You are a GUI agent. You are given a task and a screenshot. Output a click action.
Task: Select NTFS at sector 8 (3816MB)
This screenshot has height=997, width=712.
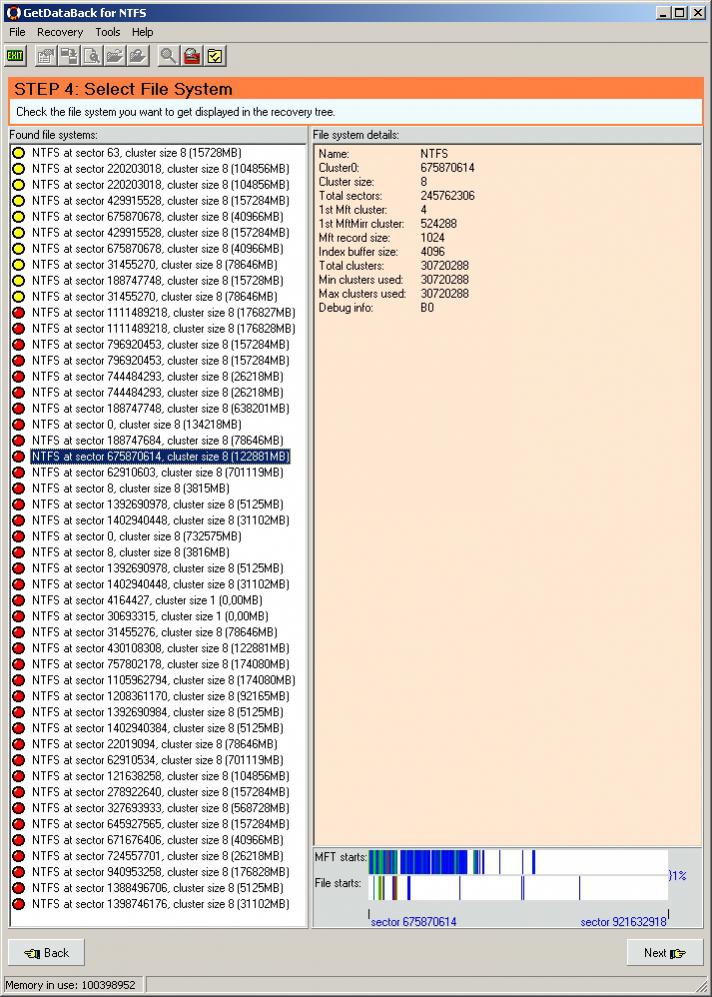pos(130,552)
